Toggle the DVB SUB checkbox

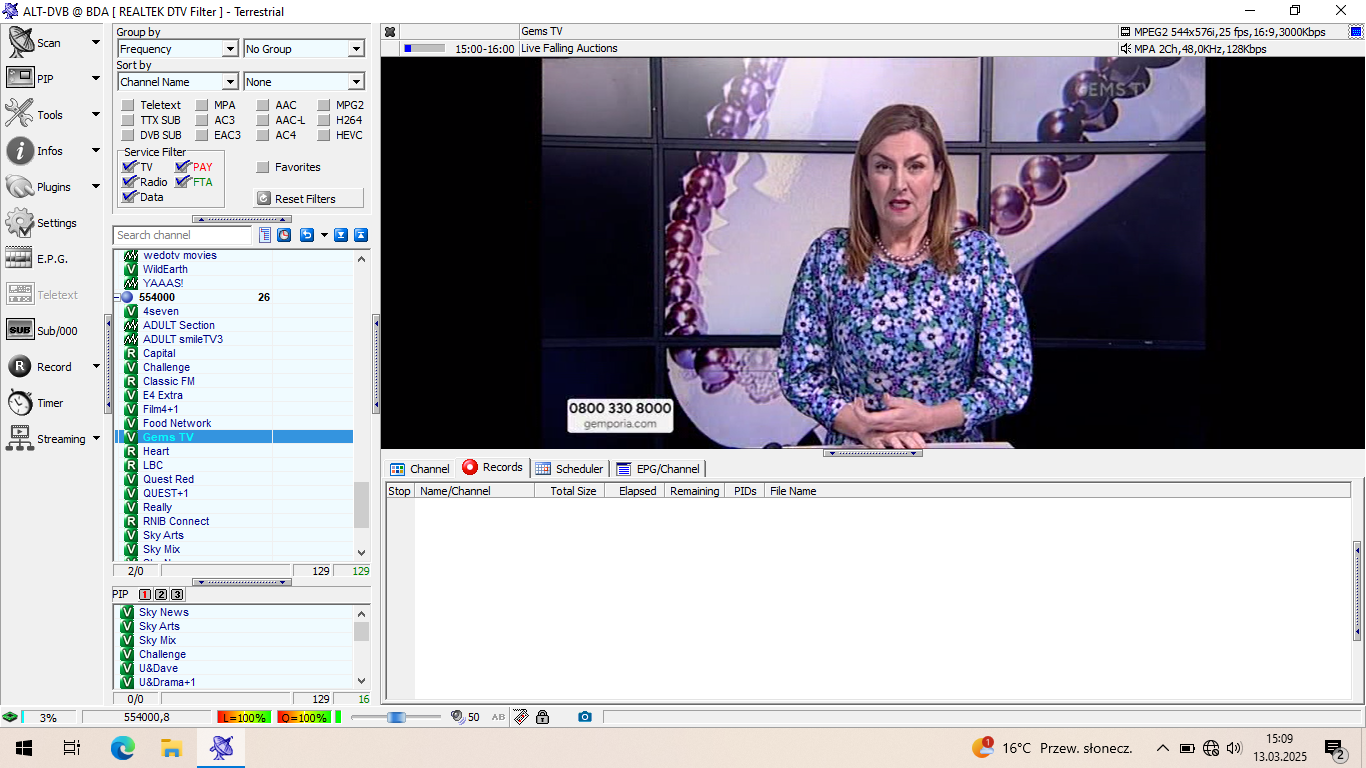[x=128, y=135]
